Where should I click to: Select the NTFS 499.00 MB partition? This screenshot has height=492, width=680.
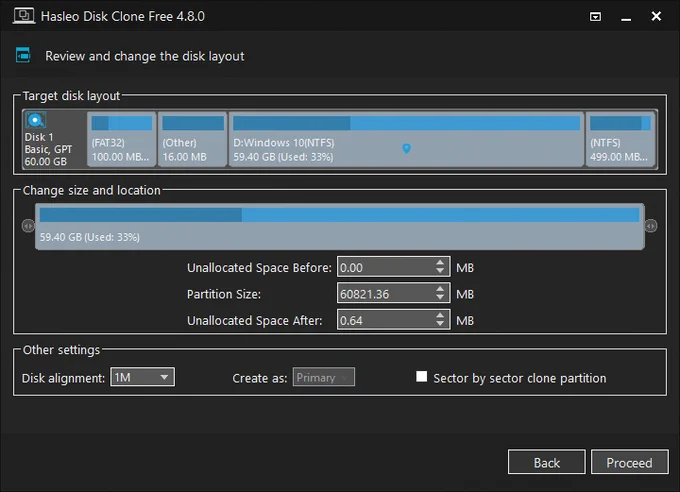[620, 139]
